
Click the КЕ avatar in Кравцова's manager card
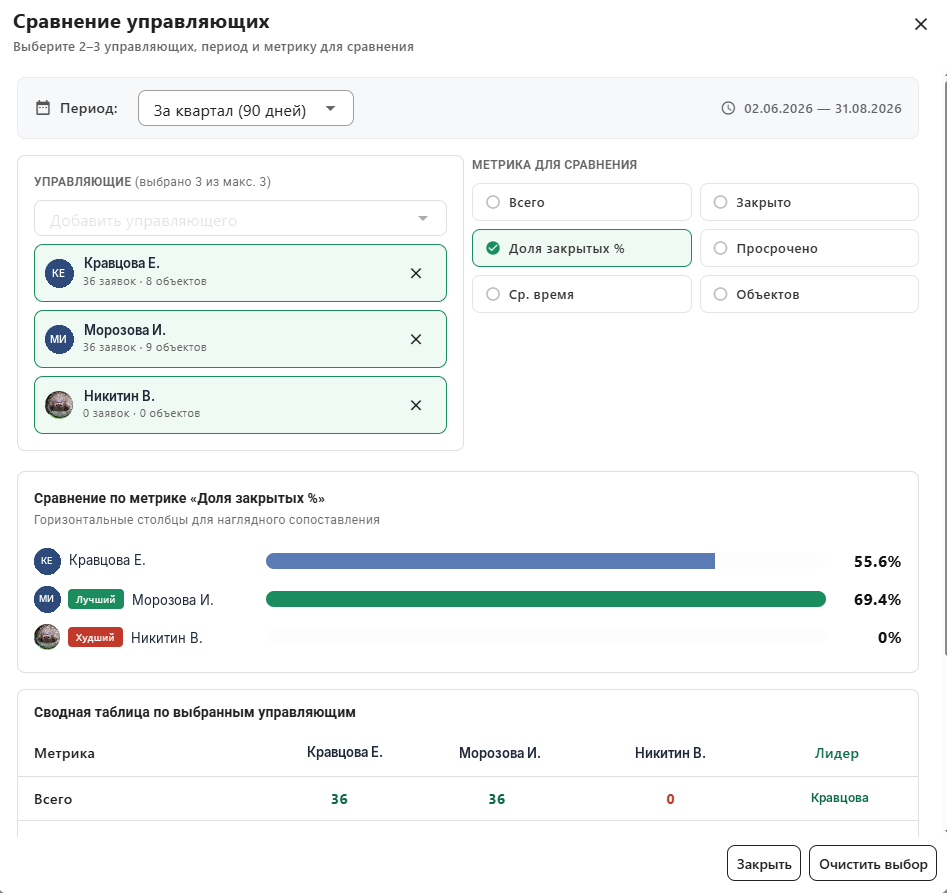59,273
